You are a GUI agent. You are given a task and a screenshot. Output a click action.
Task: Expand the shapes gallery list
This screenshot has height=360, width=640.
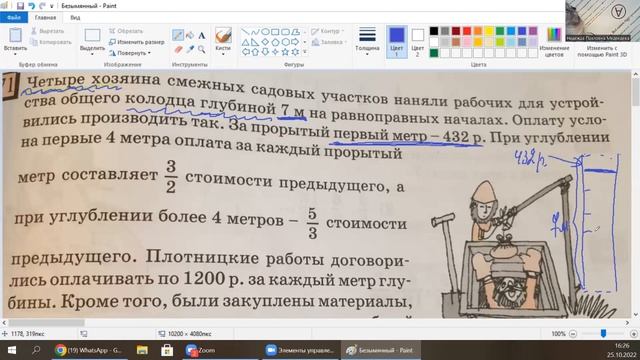pyautogui.click(x=304, y=52)
